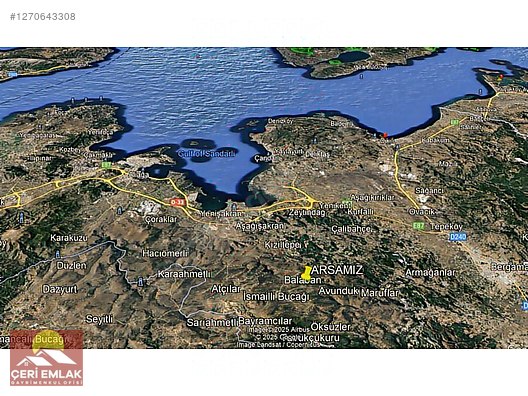Click the green E87 shield near Tepeköy
This screenshot has width=528, height=396.
point(419,226)
